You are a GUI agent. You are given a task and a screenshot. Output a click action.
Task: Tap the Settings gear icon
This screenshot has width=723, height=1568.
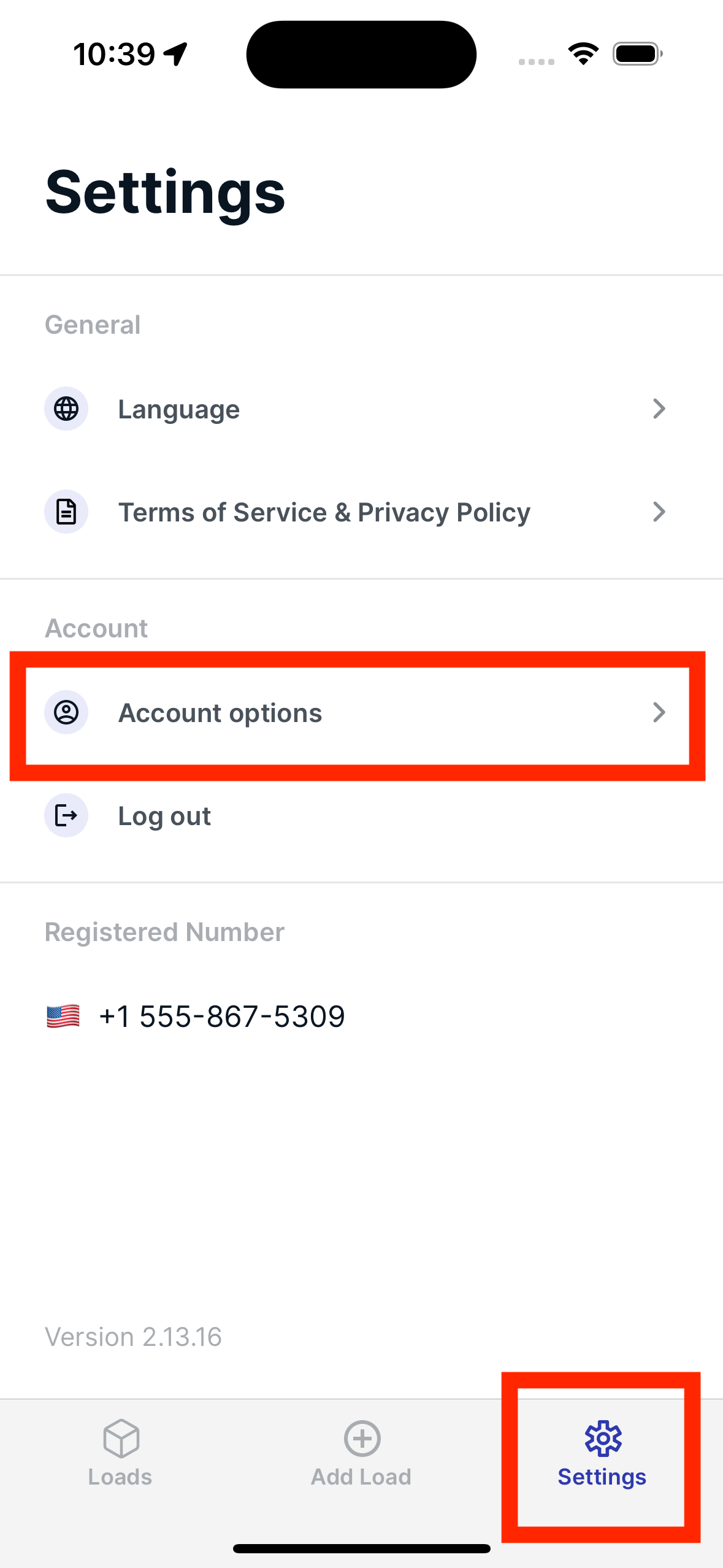[603, 1438]
